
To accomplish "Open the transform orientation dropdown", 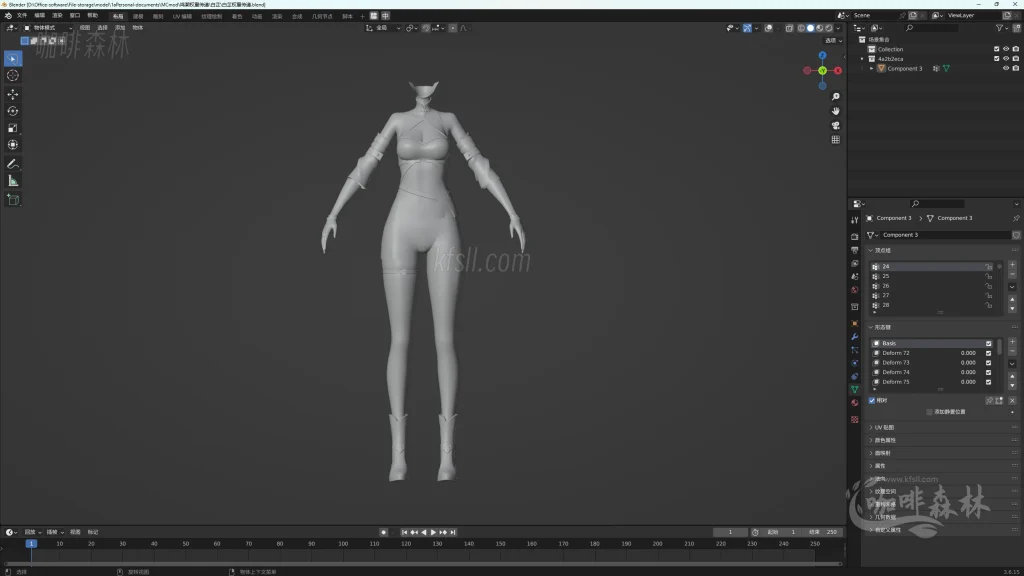I will [x=383, y=28].
